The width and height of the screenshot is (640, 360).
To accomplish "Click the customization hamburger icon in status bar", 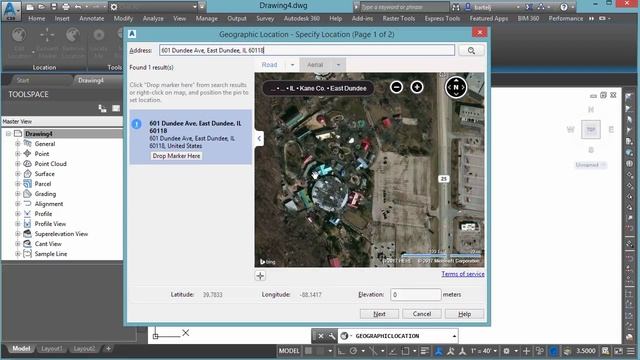I will tap(631, 351).
